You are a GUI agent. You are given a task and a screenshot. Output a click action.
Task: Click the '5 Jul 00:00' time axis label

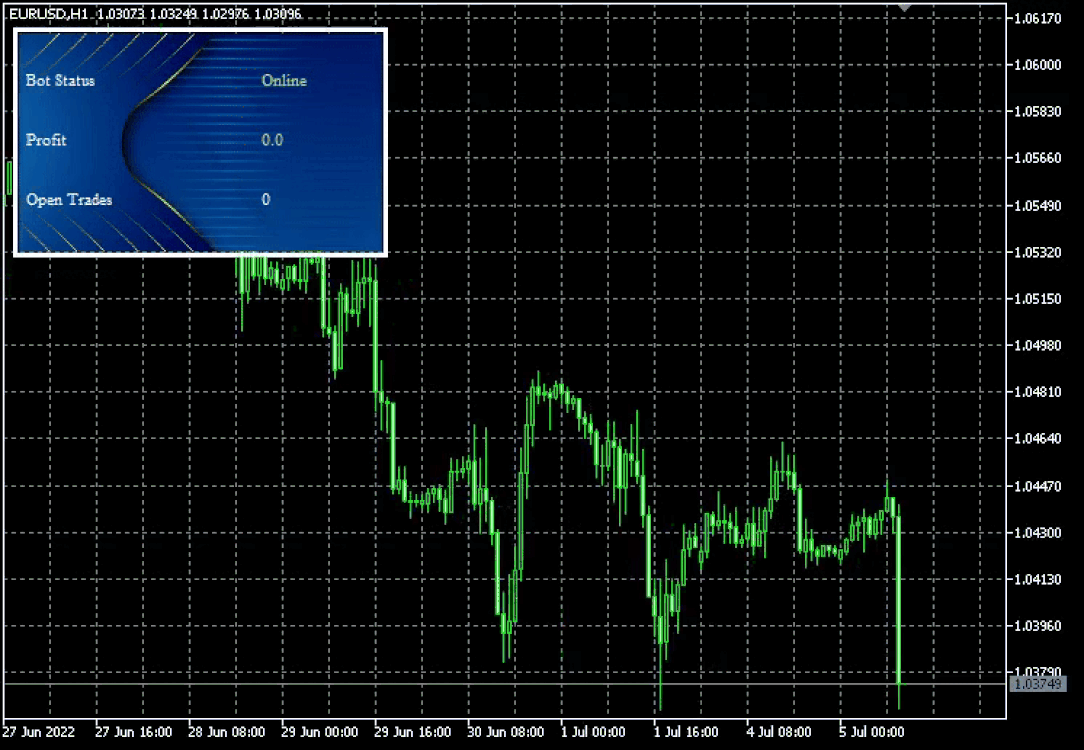click(872, 732)
